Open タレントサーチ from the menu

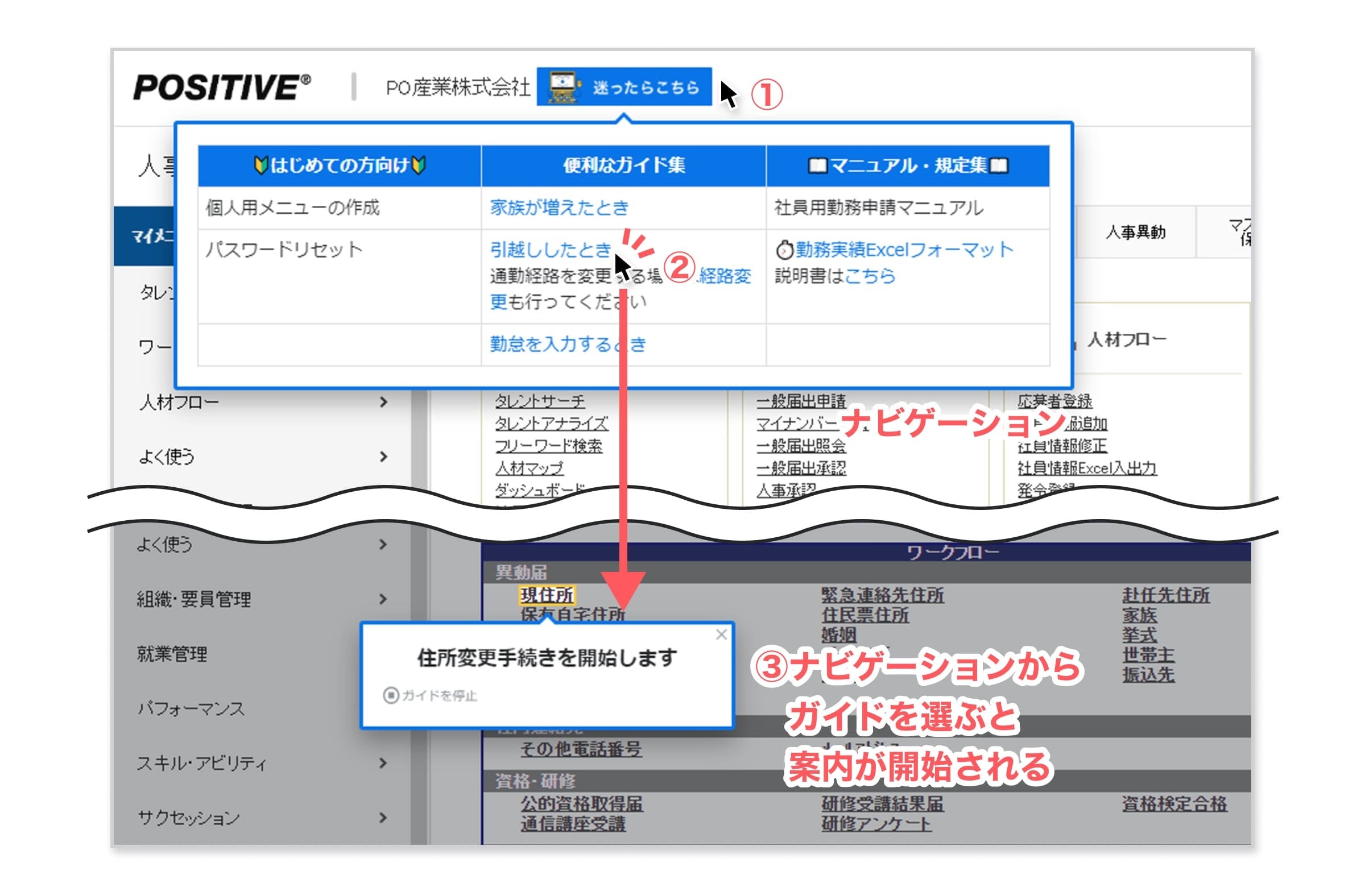click(x=541, y=401)
